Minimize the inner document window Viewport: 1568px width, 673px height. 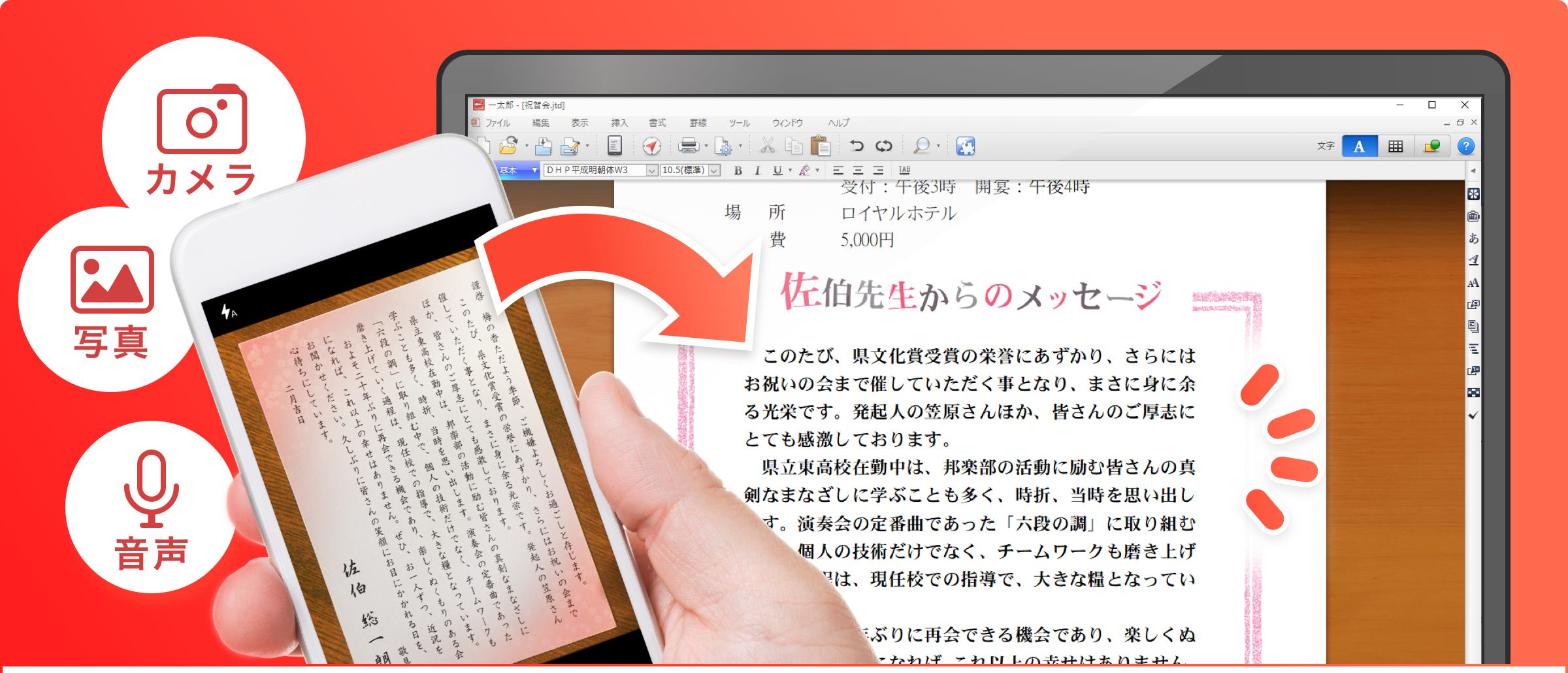[1446, 123]
